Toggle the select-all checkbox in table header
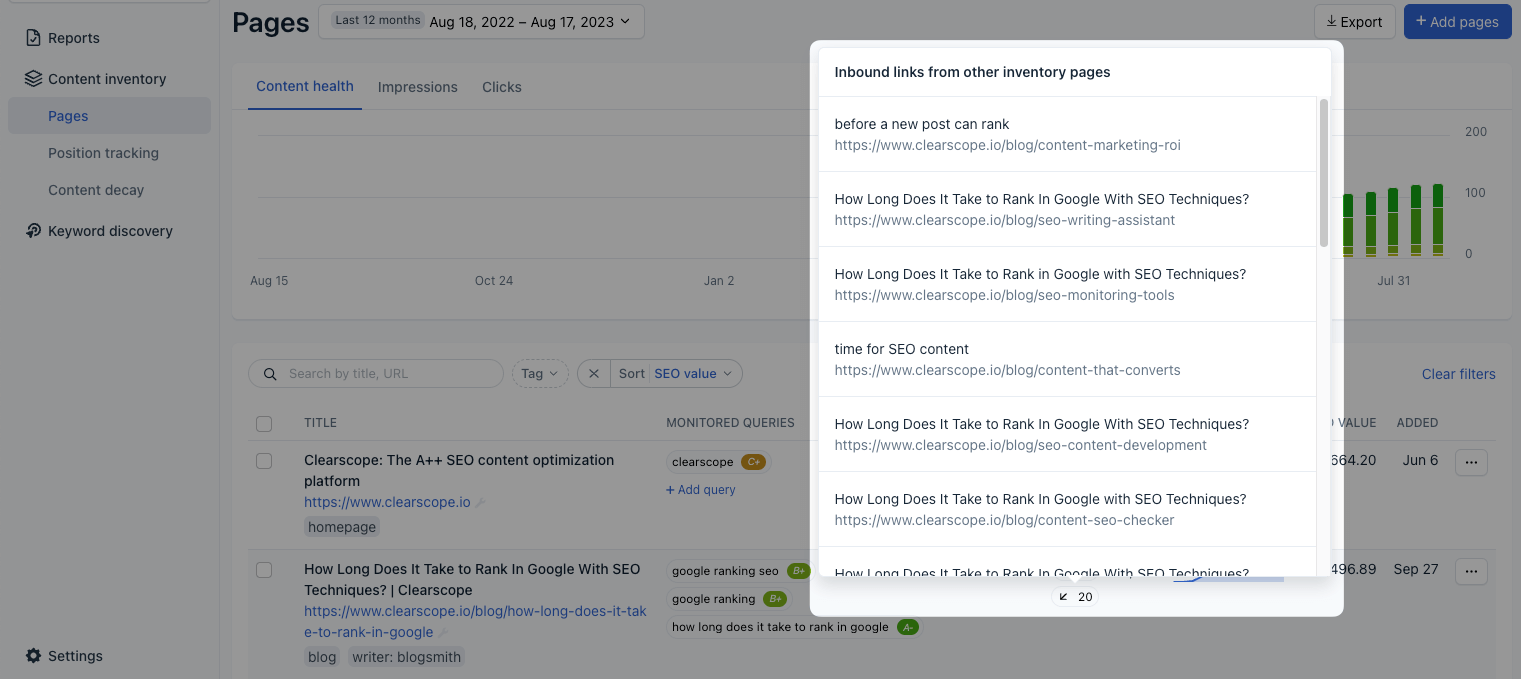The image size is (1521, 679). [264, 424]
